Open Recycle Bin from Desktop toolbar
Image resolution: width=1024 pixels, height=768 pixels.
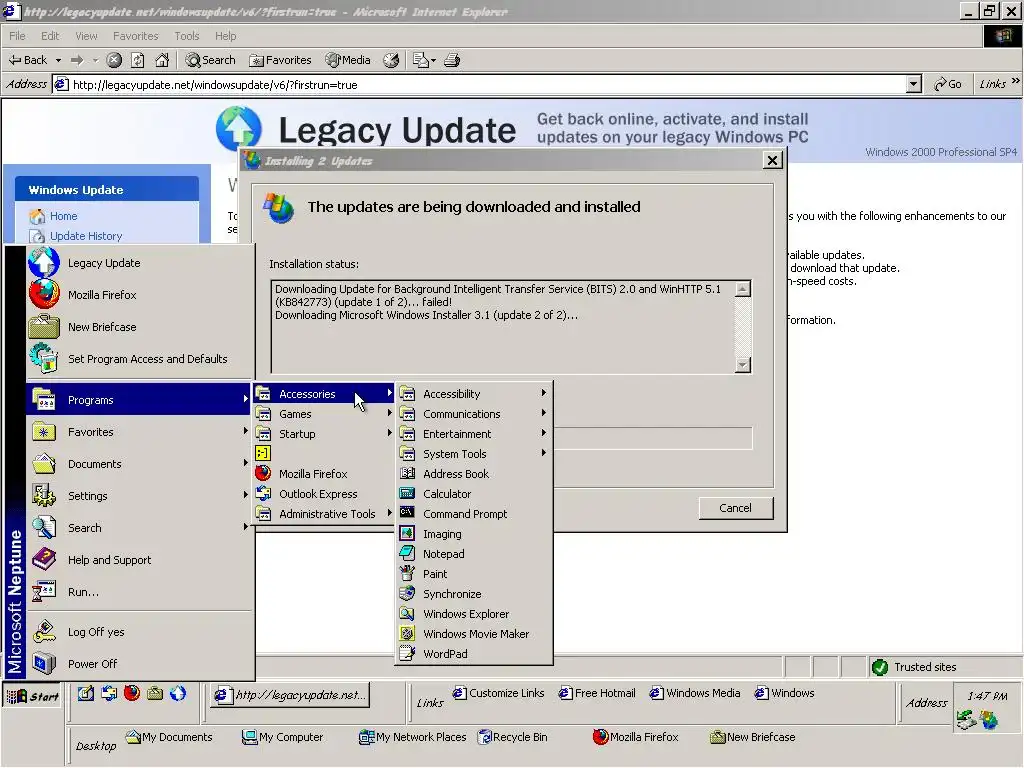coord(513,737)
